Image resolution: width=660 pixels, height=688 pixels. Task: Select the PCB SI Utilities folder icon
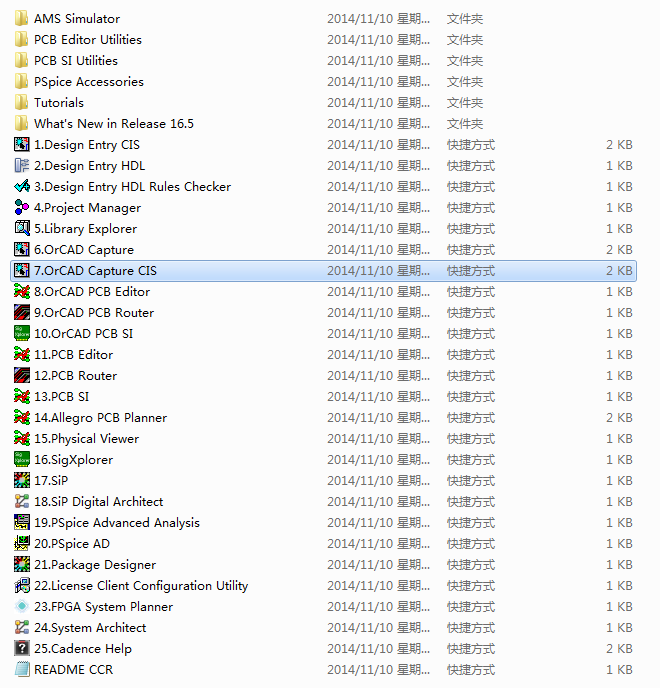coord(22,61)
